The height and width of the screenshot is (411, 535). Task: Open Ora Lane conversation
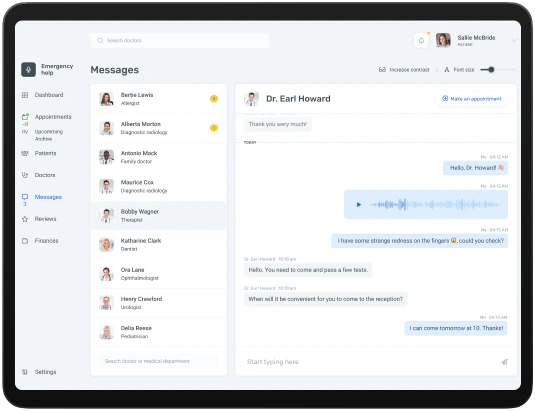click(x=159, y=274)
